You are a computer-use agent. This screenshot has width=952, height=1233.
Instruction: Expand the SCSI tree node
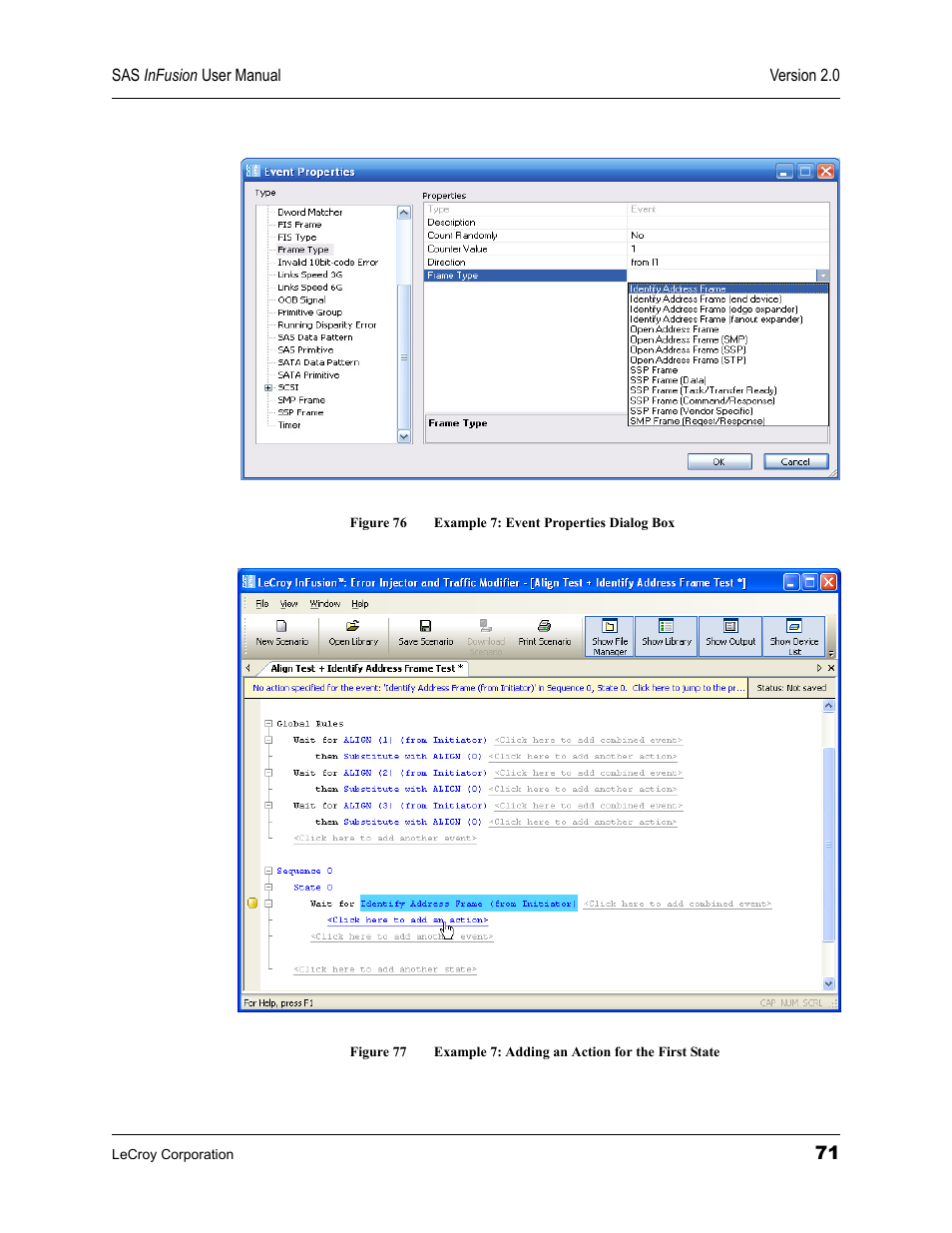pyautogui.click(x=268, y=387)
